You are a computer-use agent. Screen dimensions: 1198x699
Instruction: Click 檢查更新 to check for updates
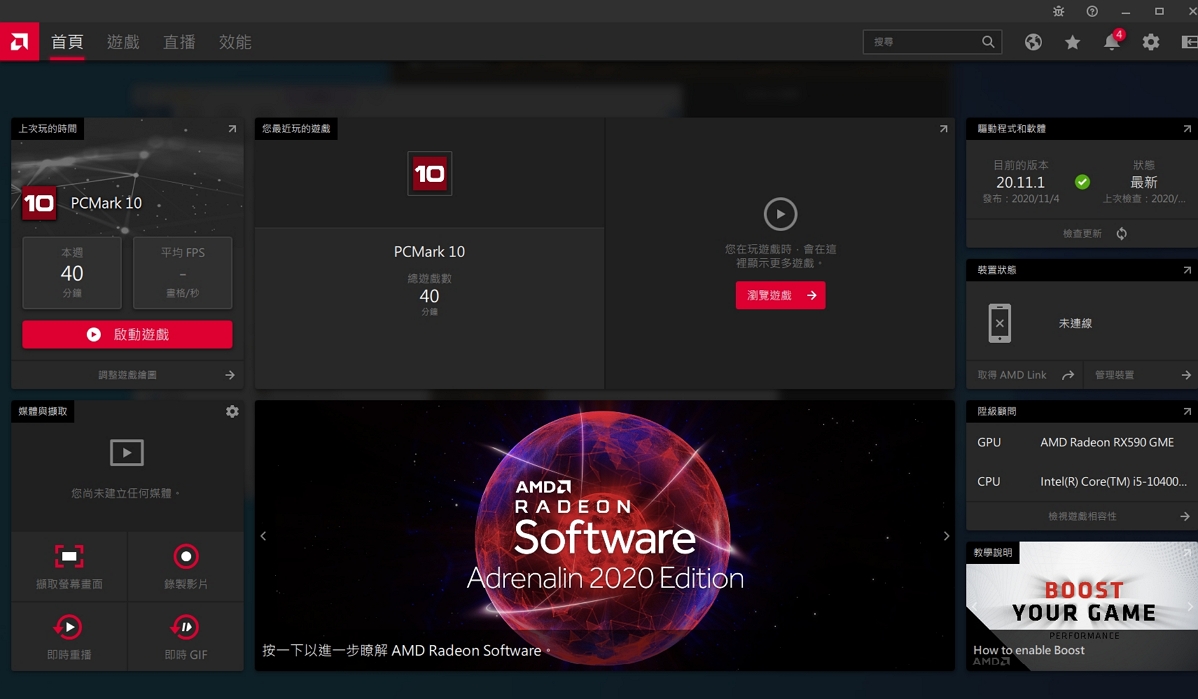1082,234
